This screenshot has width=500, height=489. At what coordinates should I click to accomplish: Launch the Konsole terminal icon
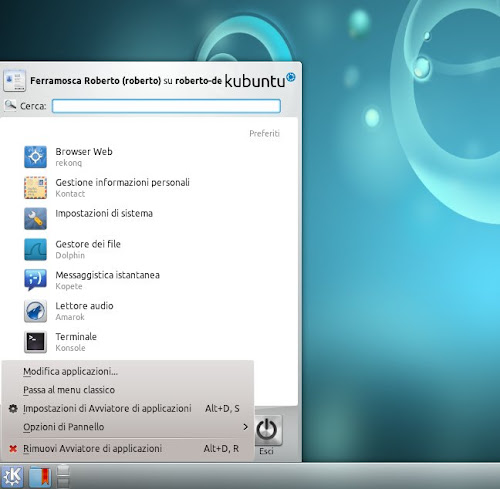[35, 342]
